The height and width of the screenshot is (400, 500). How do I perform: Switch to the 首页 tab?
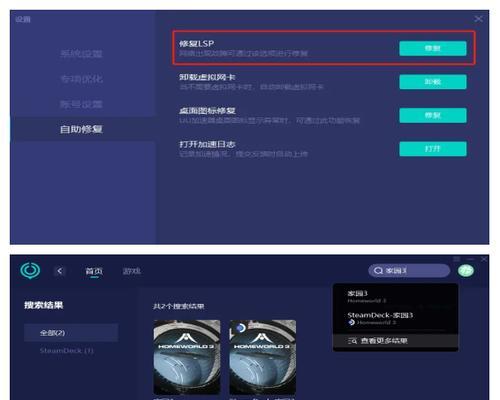[94, 271]
